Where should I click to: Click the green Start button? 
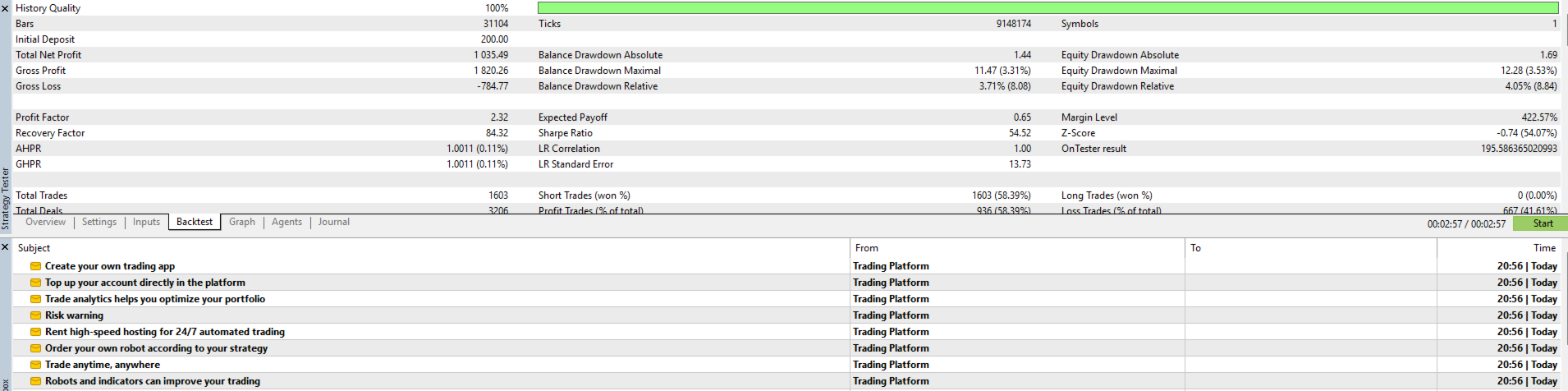[x=1539, y=223]
